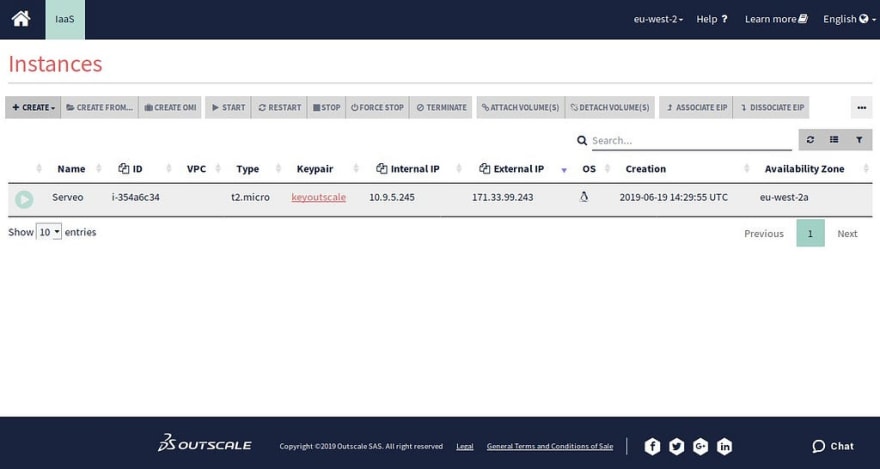Open the Show entries count dropdown
The width and height of the screenshot is (880, 469).
tap(49, 232)
